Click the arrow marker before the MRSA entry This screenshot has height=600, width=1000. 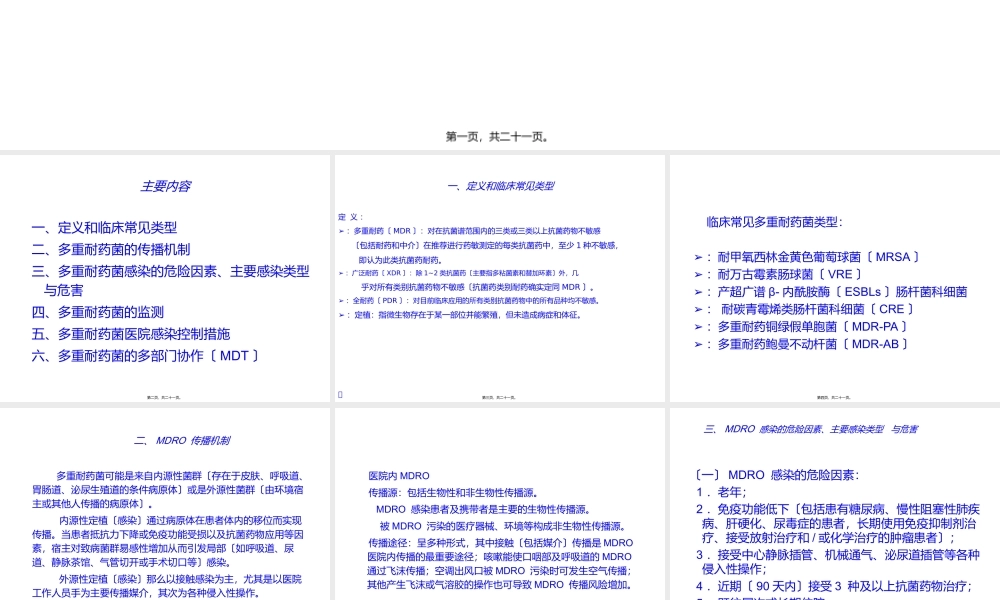(698, 257)
